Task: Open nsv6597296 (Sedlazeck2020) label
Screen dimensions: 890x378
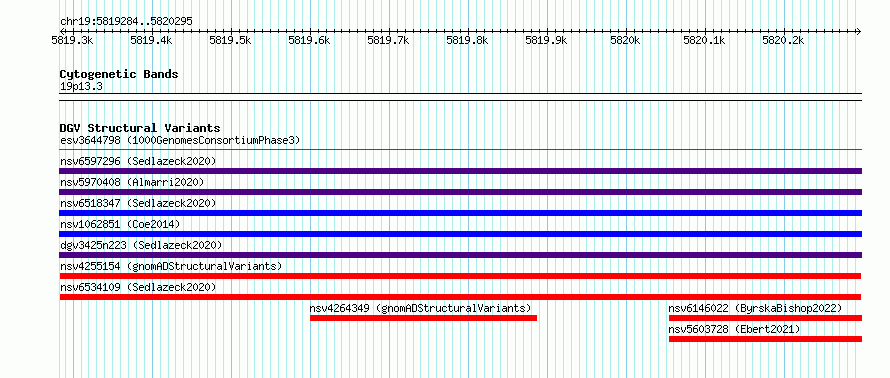Action: point(138,161)
